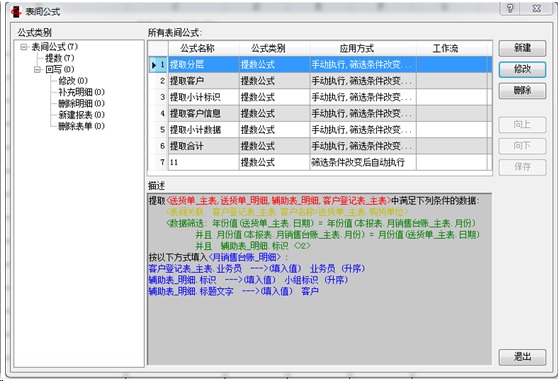The width and height of the screenshot is (558, 381).
Task: Collapse the 表间公式 (7) tree node
Action: (23, 47)
